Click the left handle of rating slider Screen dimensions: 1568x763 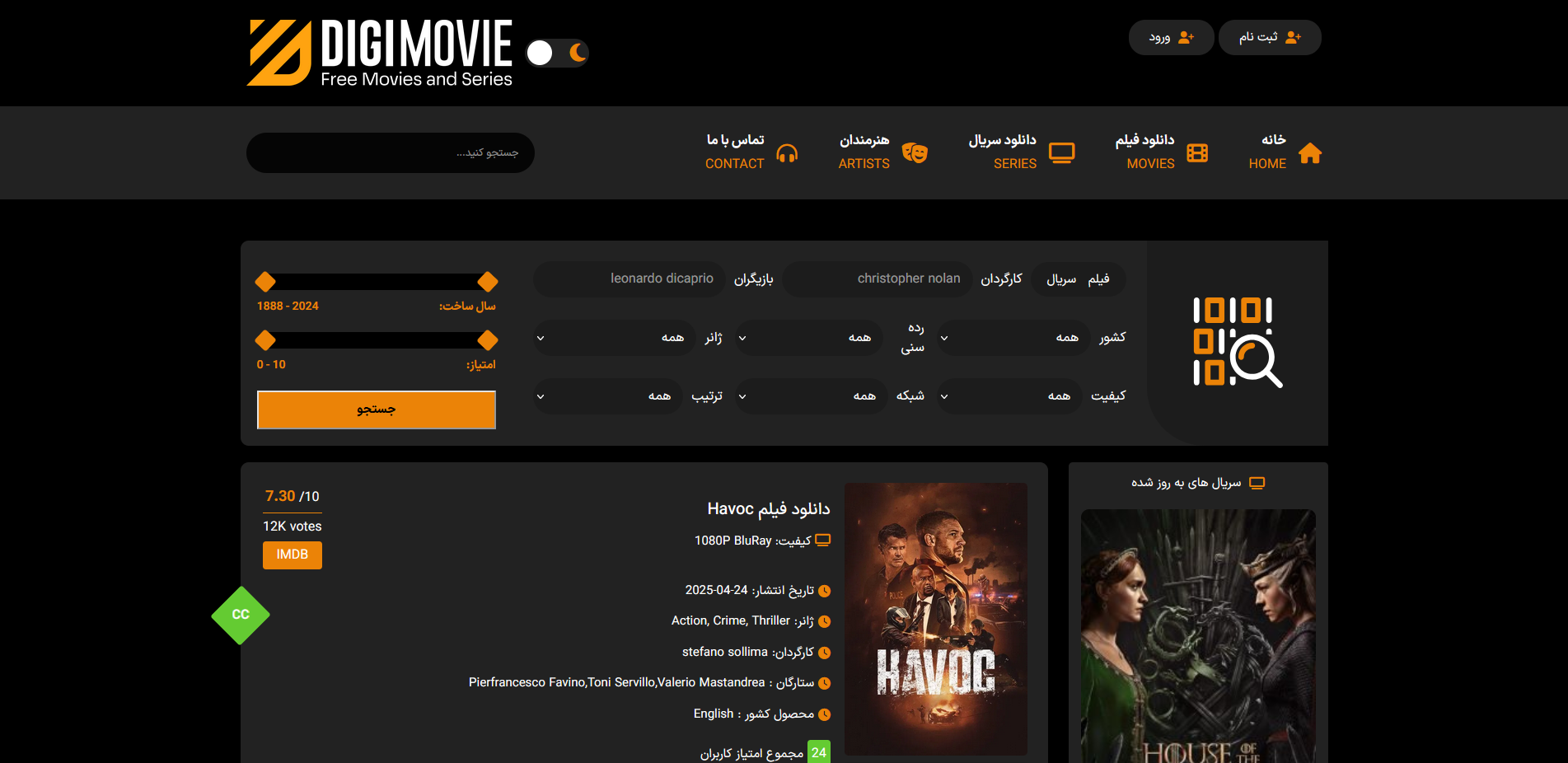(x=265, y=340)
